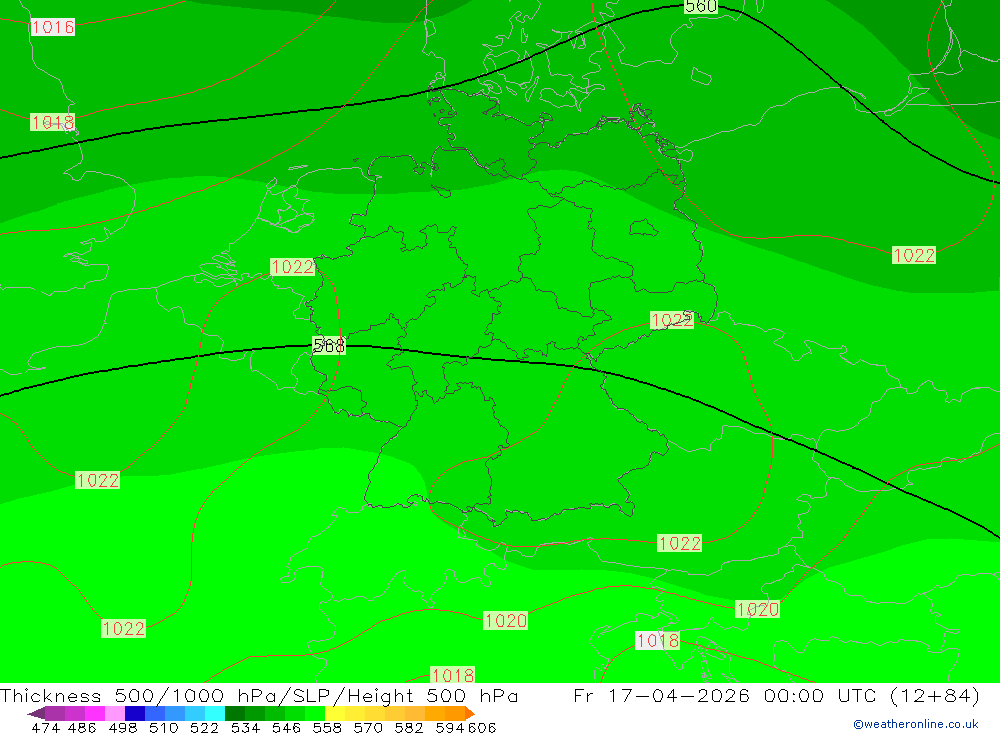Click the '(12+84)' forecast run text
This screenshot has width=1000, height=733.
(934, 695)
